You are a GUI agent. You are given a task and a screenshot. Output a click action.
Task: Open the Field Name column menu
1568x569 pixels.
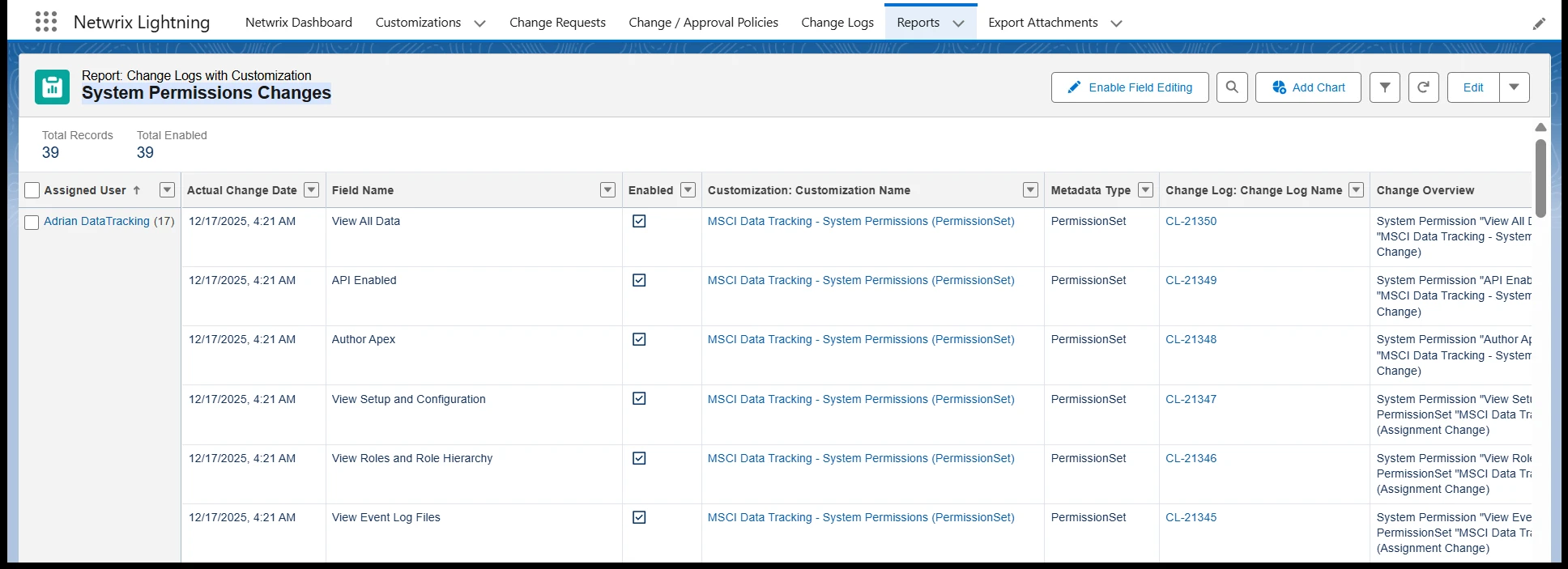coord(607,190)
